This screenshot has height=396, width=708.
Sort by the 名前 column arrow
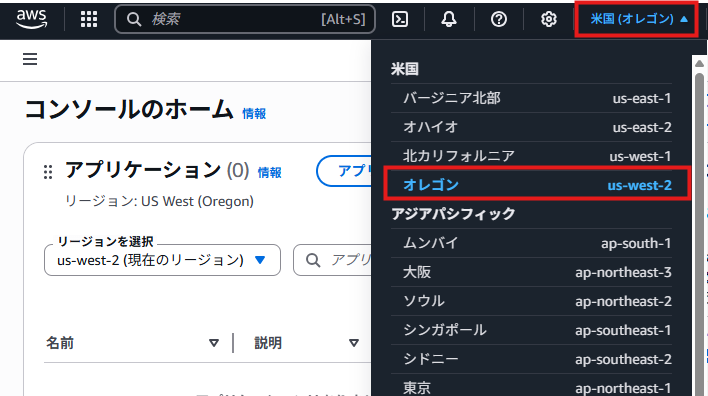click(214, 343)
